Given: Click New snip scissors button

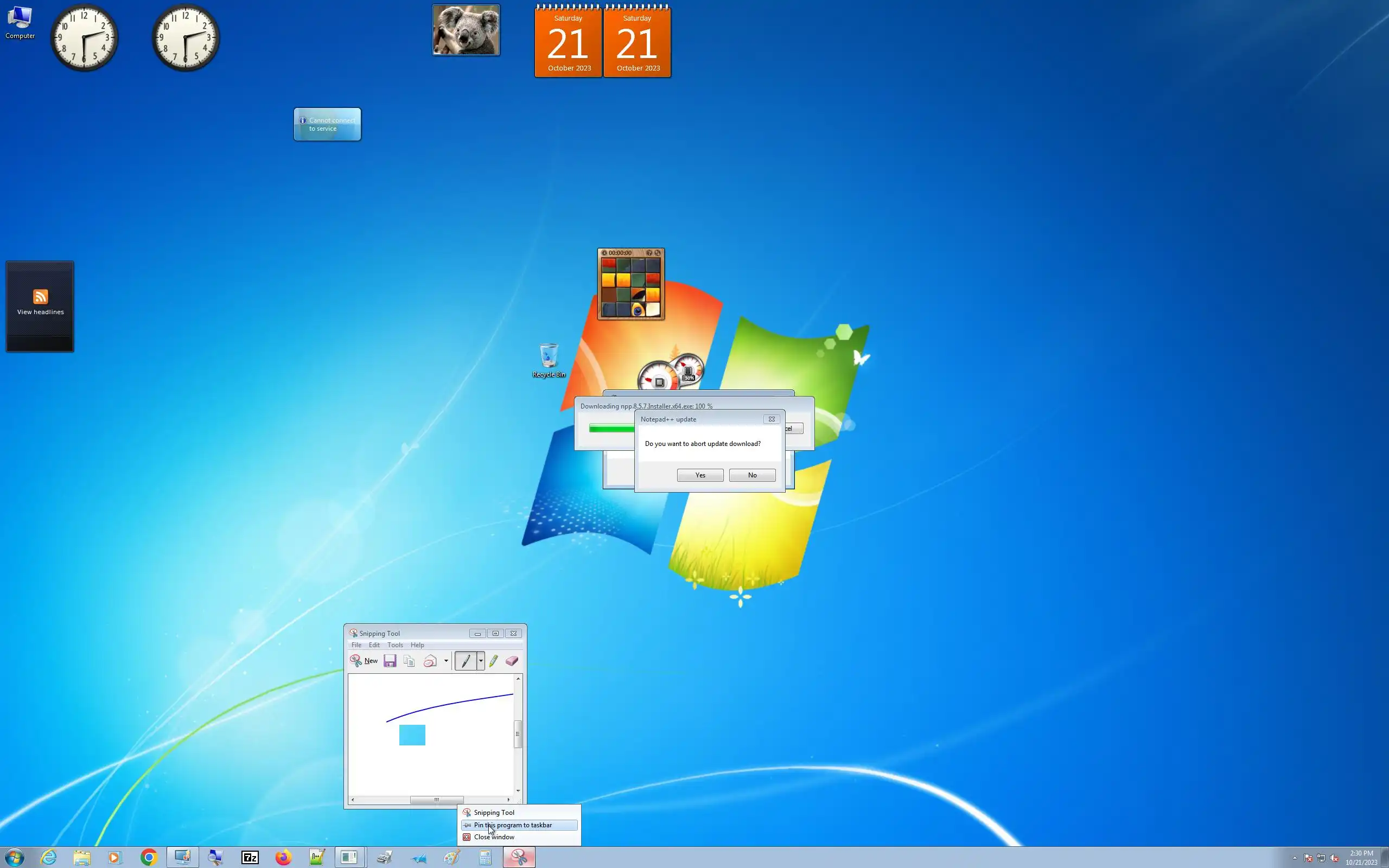Looking at the screenshot, I should coord(364,661).
